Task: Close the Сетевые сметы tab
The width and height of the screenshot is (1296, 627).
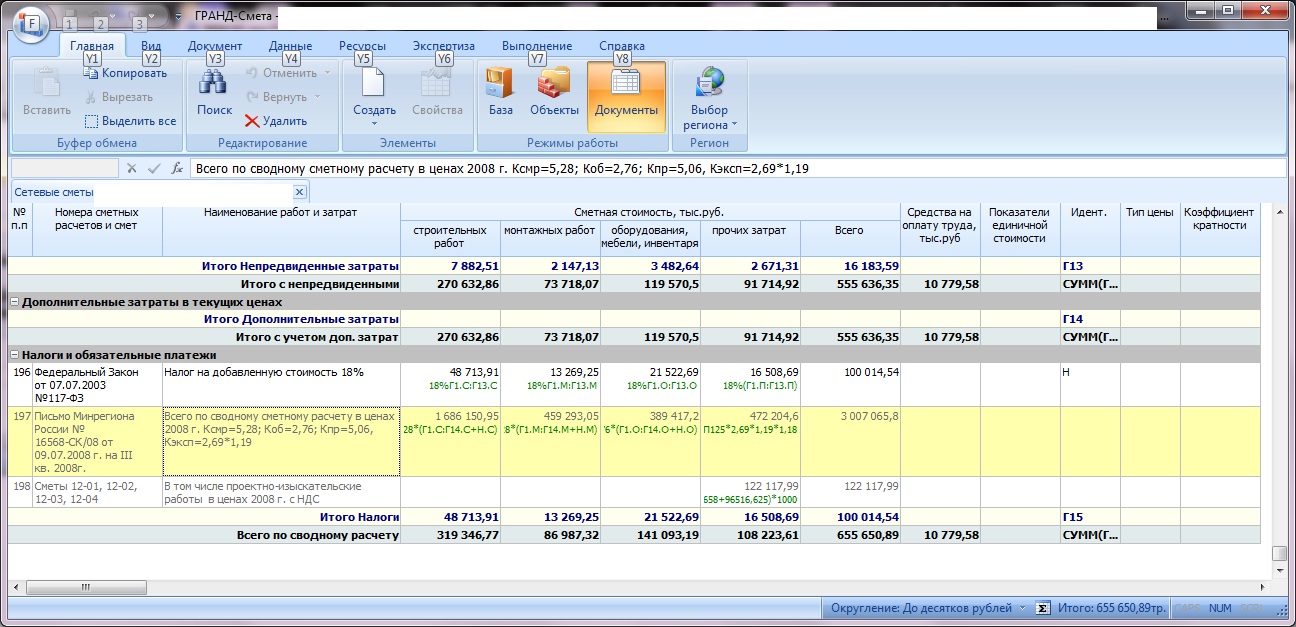Action: (299, 191)
